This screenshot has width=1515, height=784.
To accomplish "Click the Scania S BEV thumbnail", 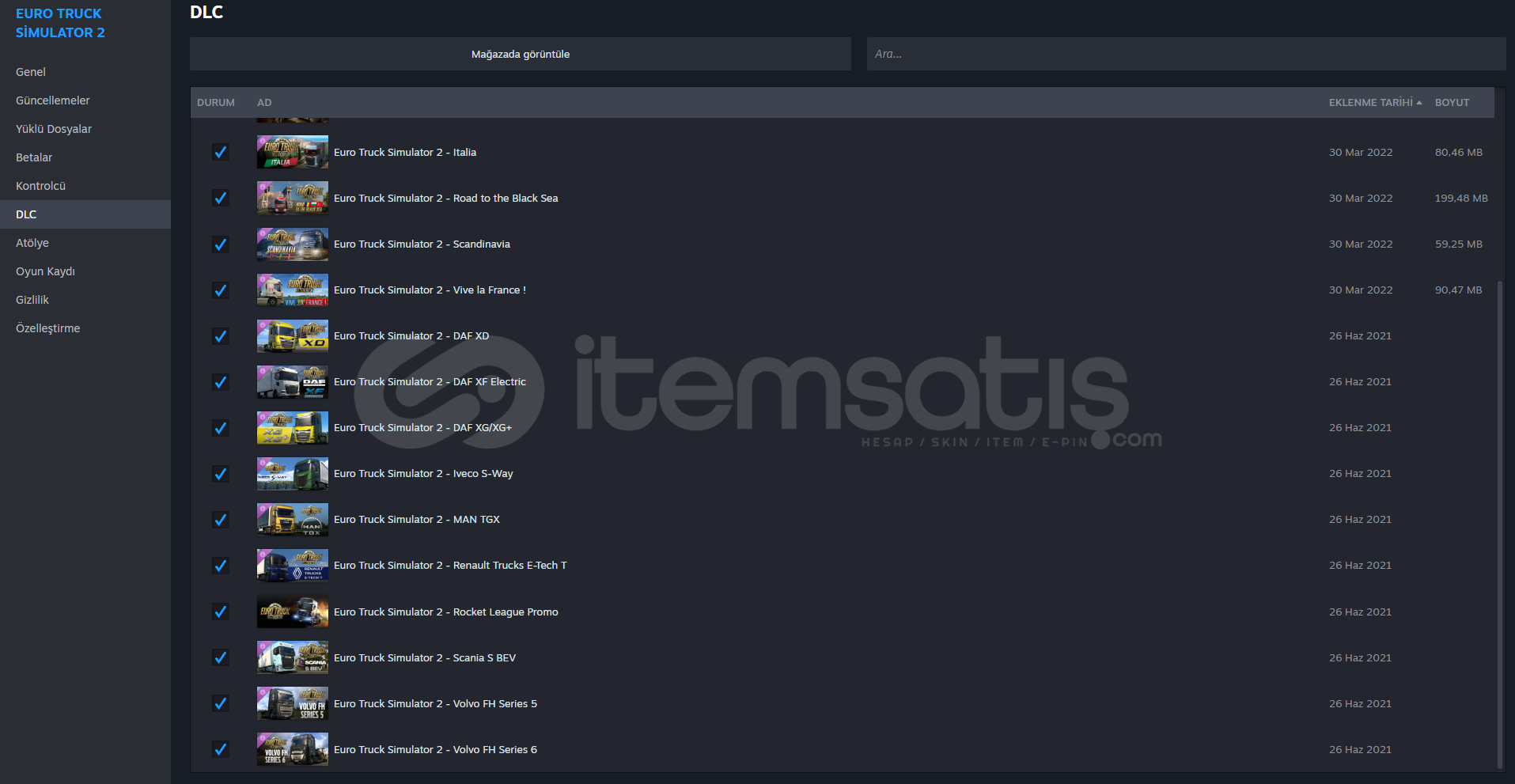I will tap(292, 657).
